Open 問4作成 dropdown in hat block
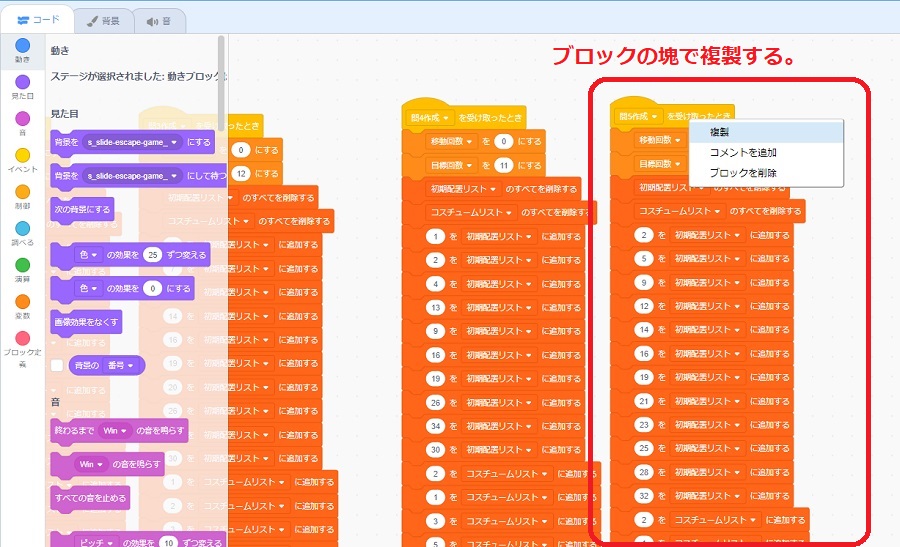900x547 pixels. tap(429, 118)
